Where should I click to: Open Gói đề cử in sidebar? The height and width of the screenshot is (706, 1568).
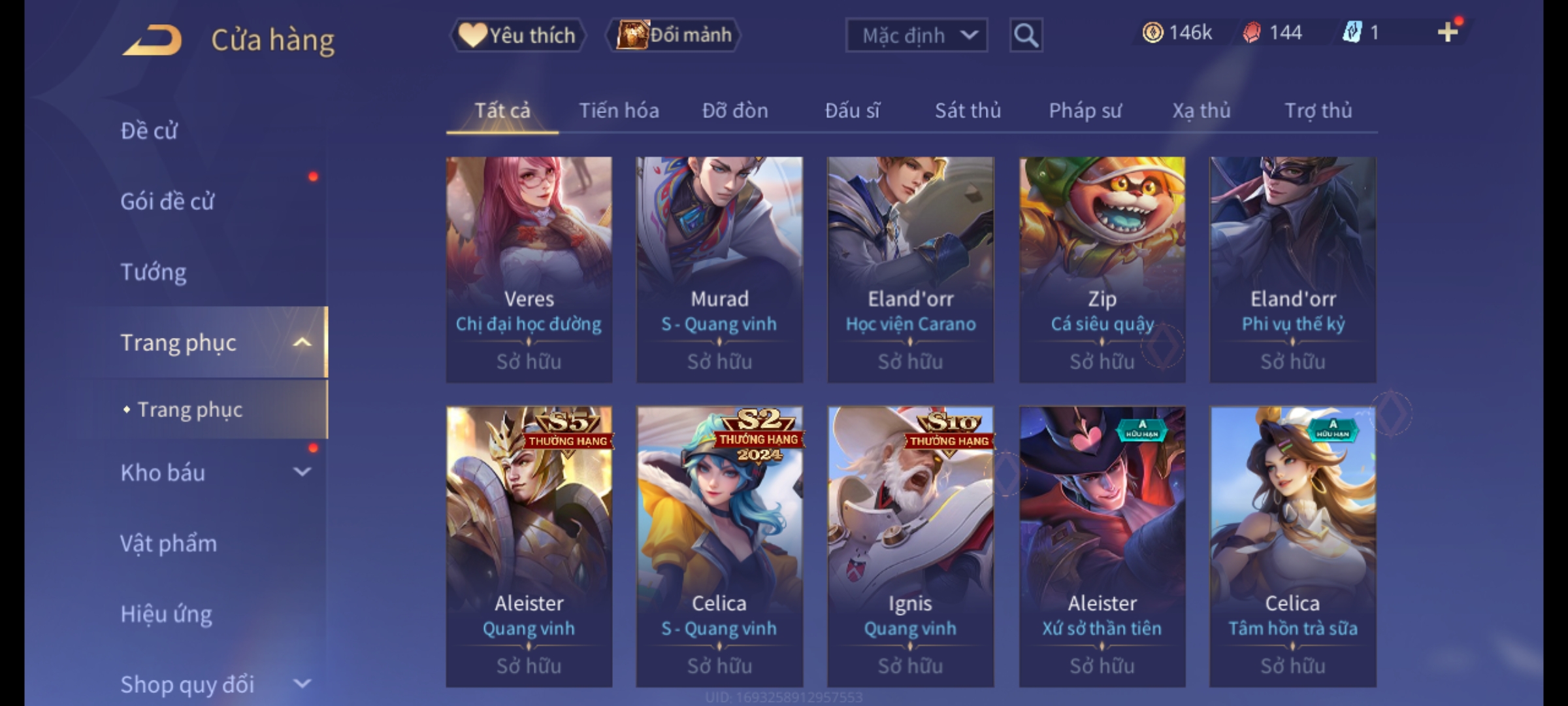167,201
